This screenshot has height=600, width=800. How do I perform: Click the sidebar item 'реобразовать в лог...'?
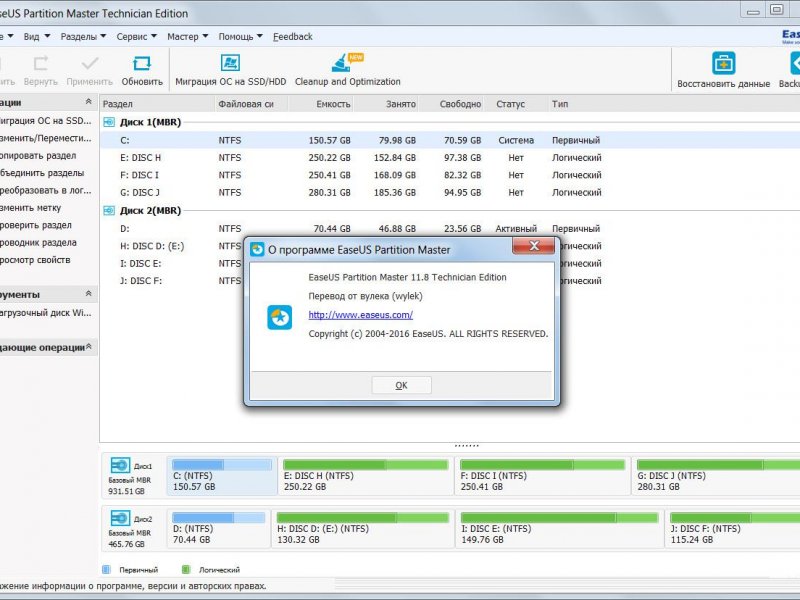coord(46,190)
